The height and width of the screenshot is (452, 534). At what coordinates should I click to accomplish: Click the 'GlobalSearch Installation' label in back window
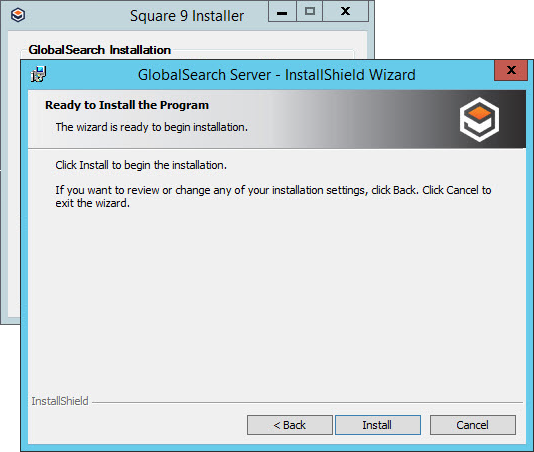click(x=99, y=50)
